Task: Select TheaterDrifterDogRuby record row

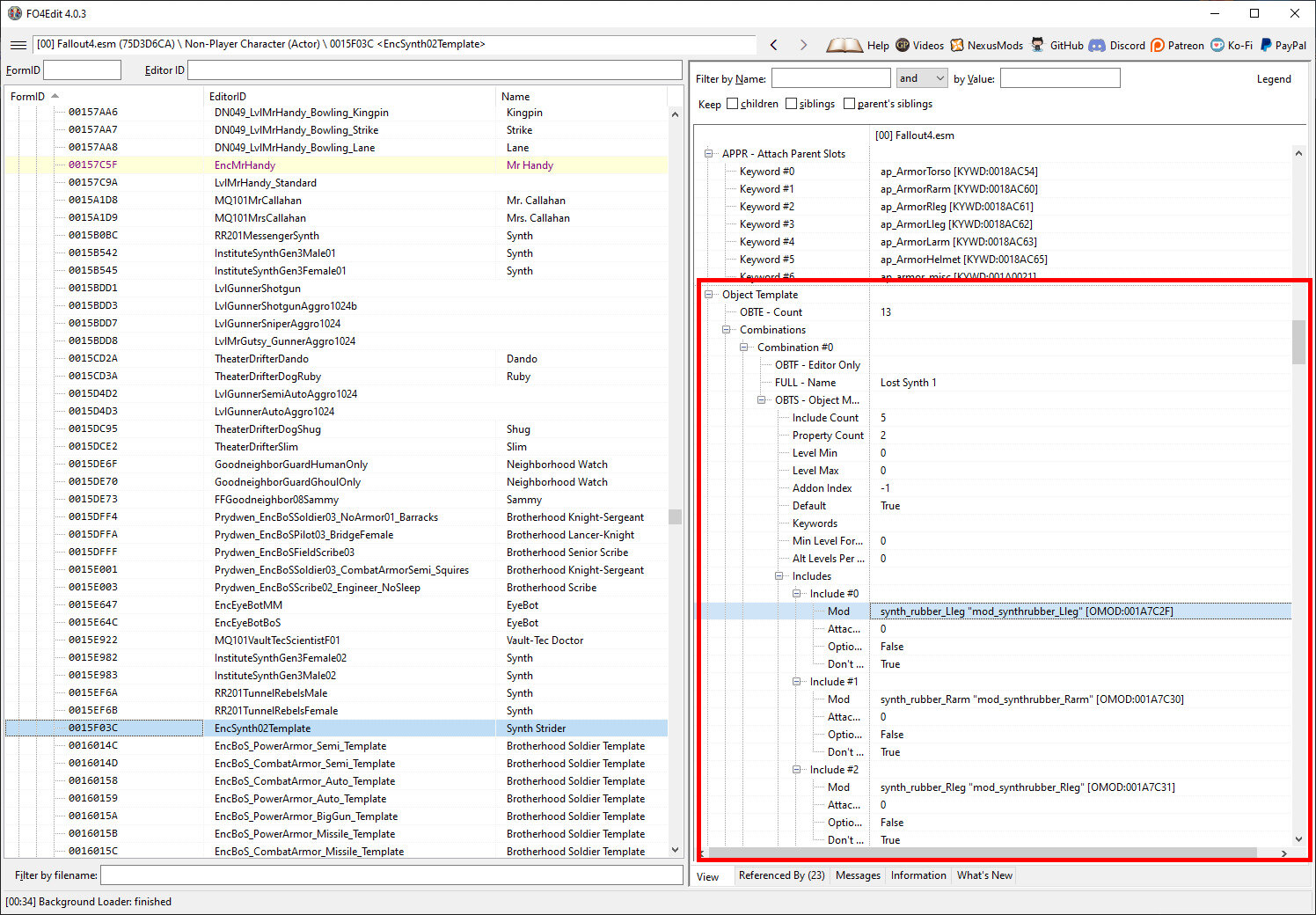Action: point(337,376)
